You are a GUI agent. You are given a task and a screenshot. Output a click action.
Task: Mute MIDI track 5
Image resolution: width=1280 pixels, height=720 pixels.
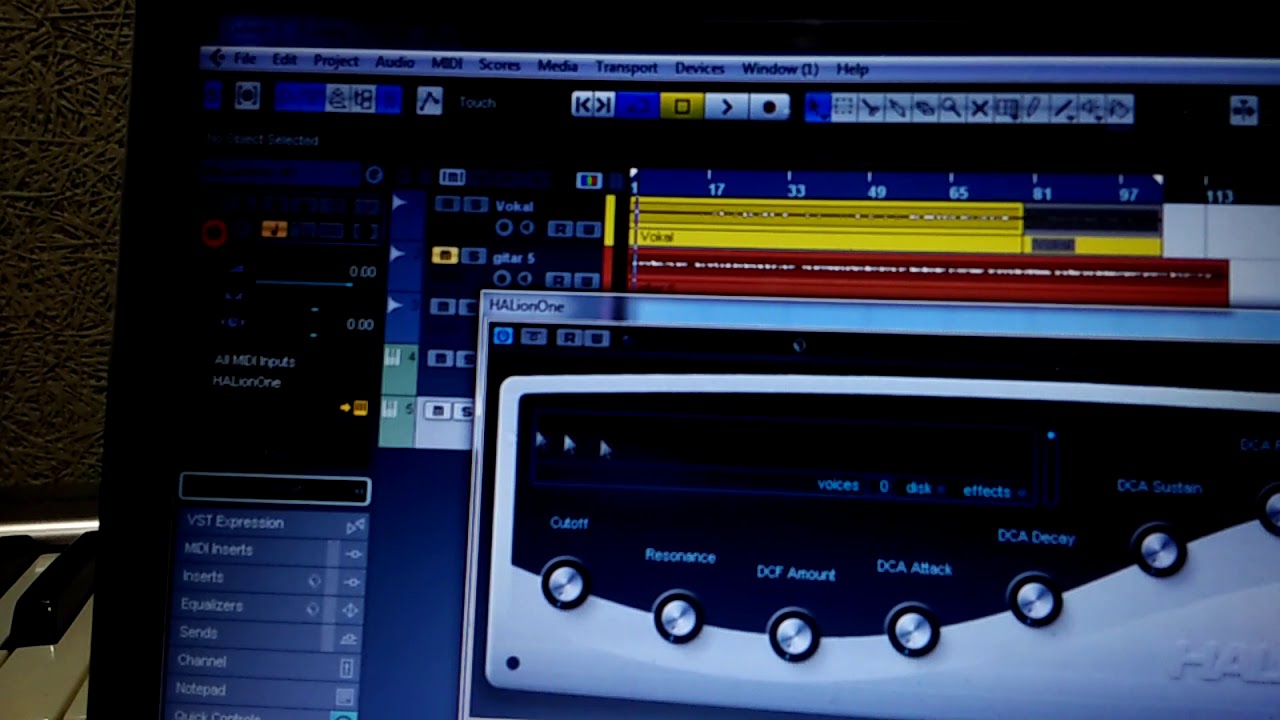coord(437,410)
